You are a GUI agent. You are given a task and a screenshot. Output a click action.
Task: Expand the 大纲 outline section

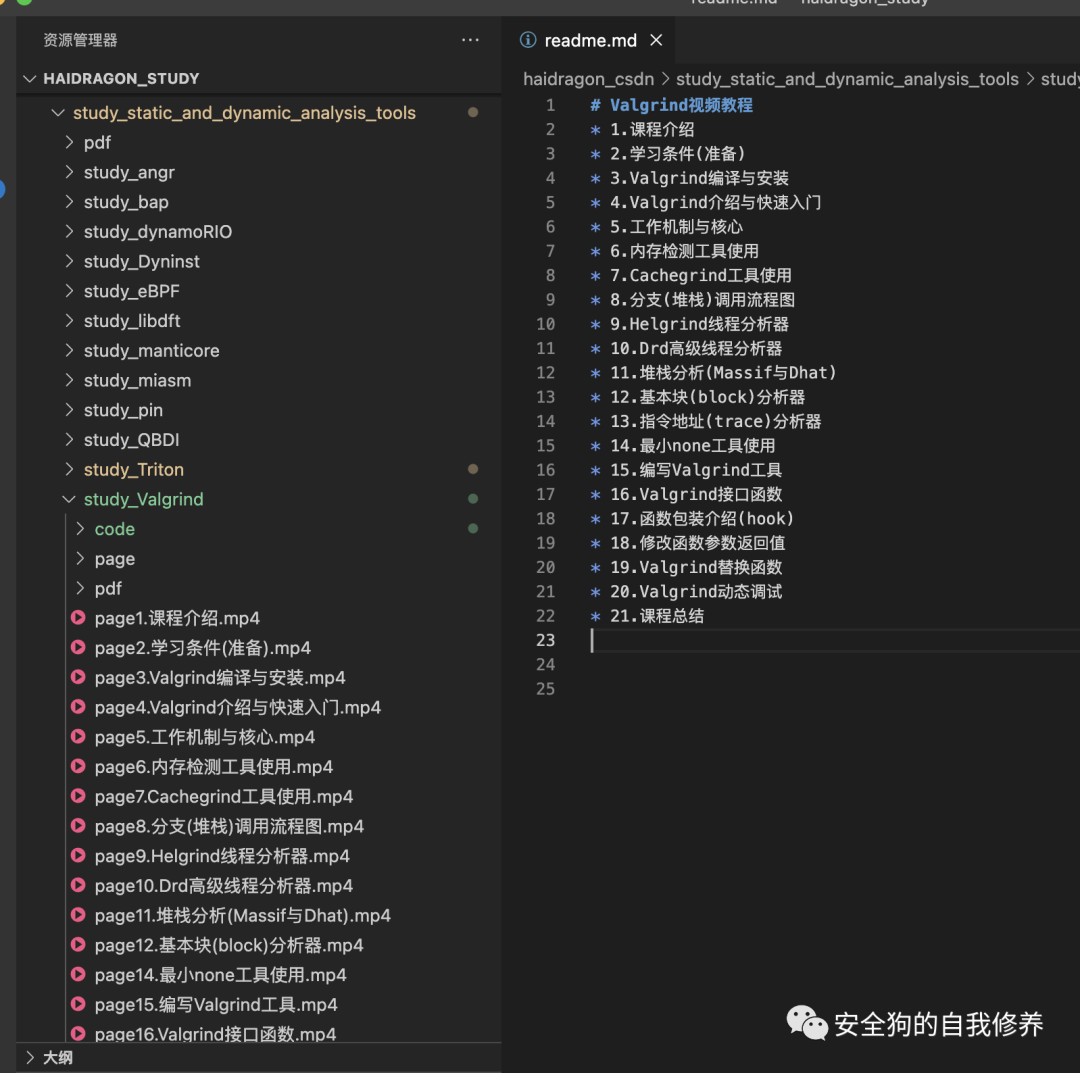click(29, 1056)
